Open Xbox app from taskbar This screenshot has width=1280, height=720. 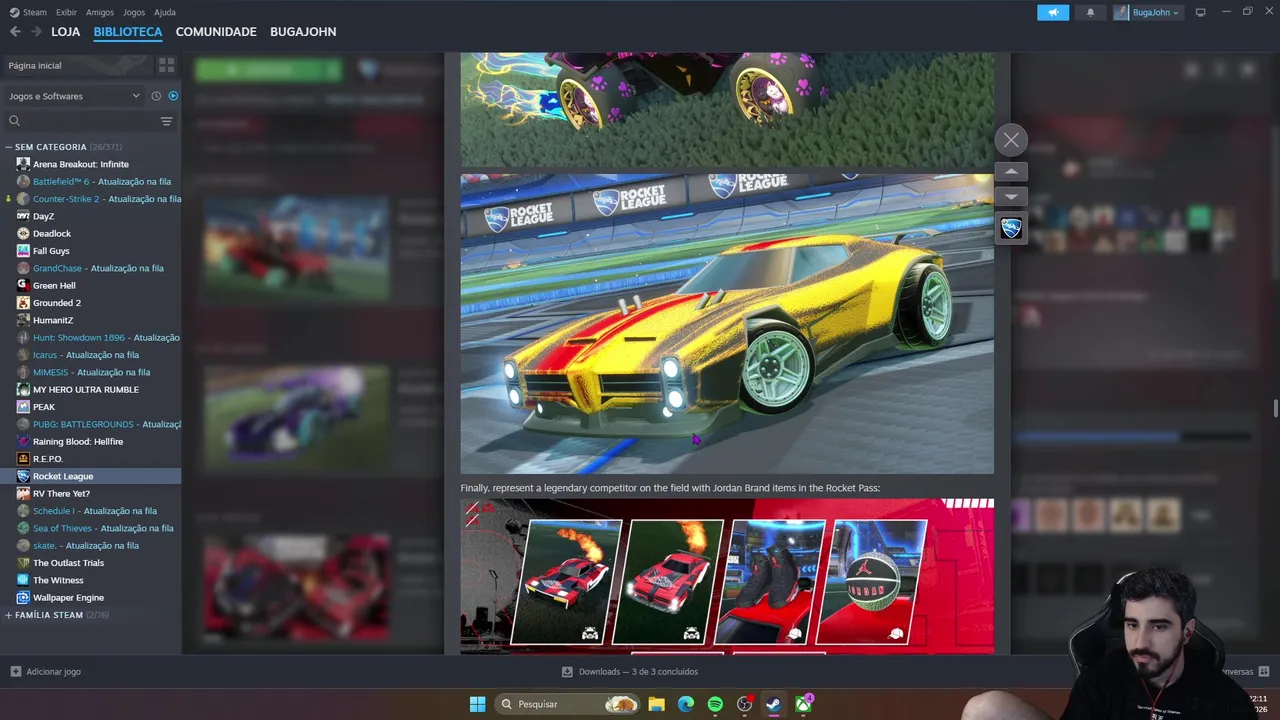803,704
